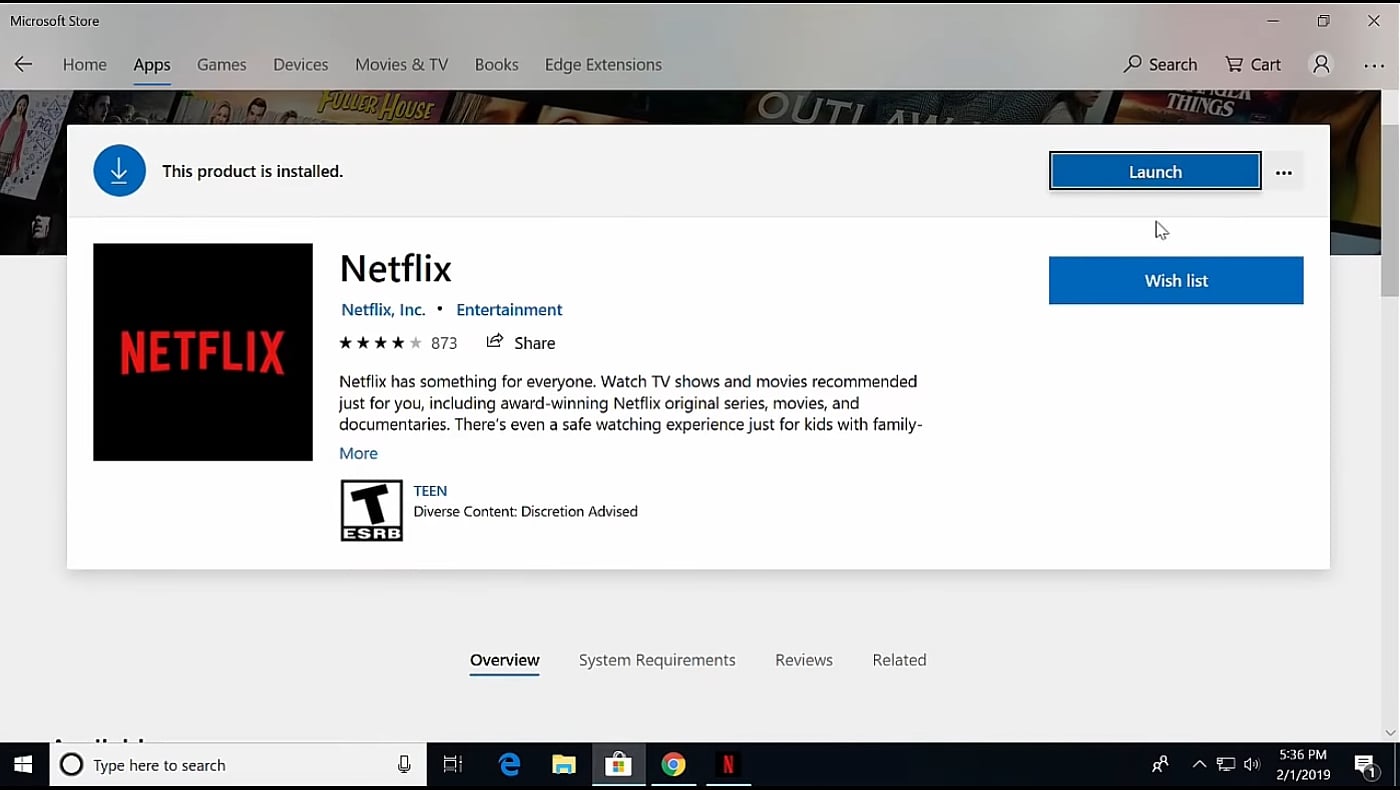Open the Windows Start menu
This screenshot has height=790, width=1400.
pos(23,765)
